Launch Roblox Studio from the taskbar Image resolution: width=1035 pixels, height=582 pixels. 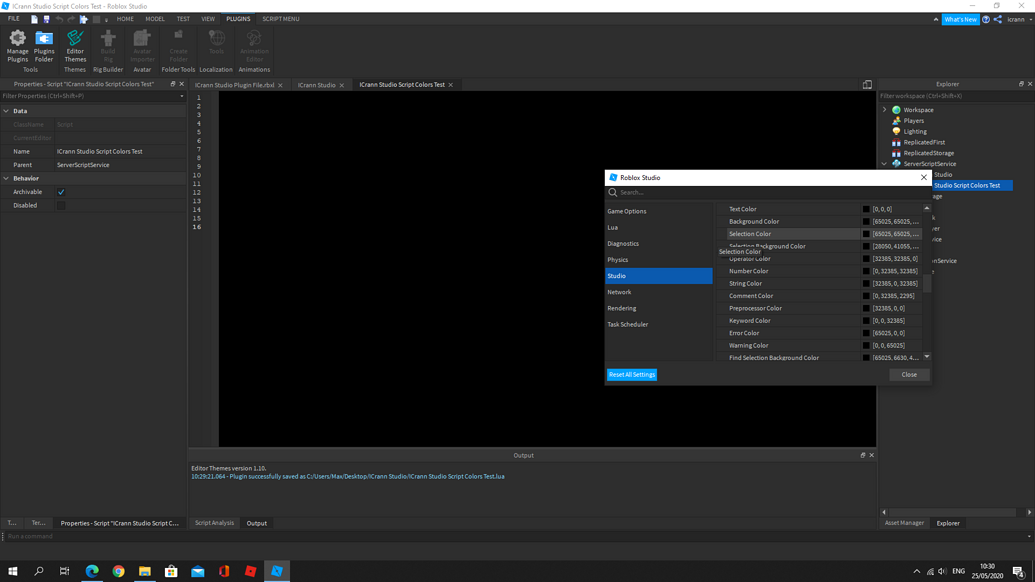pyautogui.click(x=278, y=571)
